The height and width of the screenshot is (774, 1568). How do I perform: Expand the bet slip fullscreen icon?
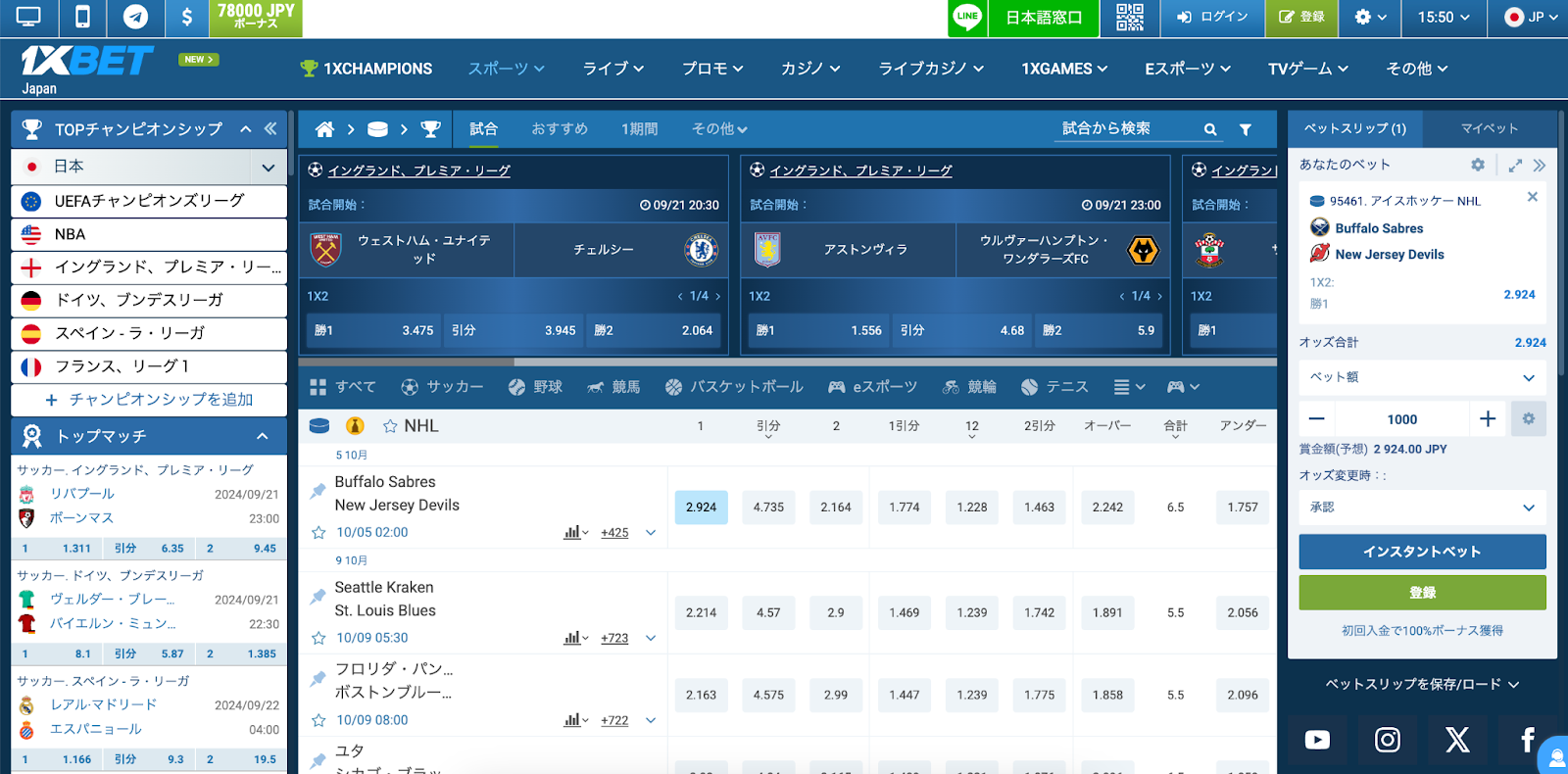tap(1515, 165)
